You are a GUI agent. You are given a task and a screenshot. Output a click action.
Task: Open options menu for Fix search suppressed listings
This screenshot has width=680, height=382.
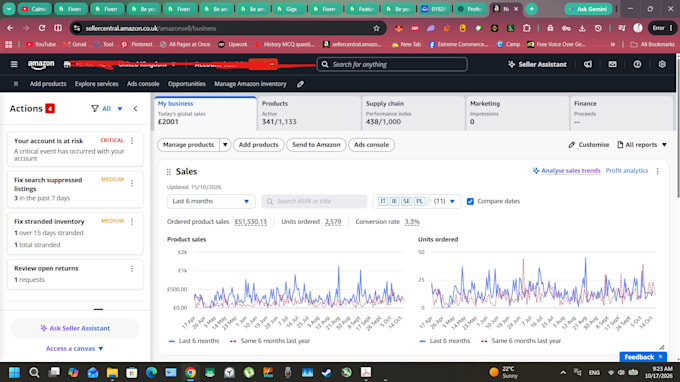[132, 183]
